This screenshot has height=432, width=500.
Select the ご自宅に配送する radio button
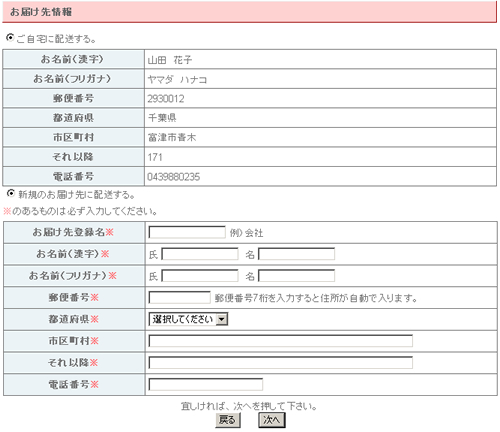coord(10,38)
